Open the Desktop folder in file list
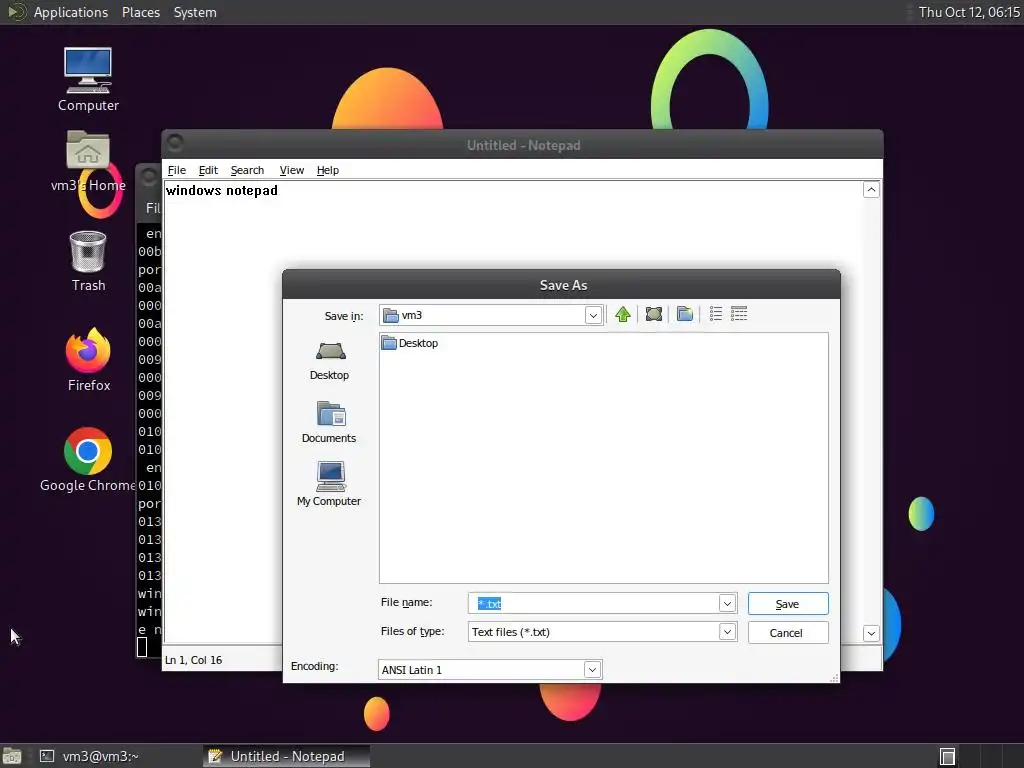The width and height of the screenshot is (1024, 768). (x=410, y=343)
